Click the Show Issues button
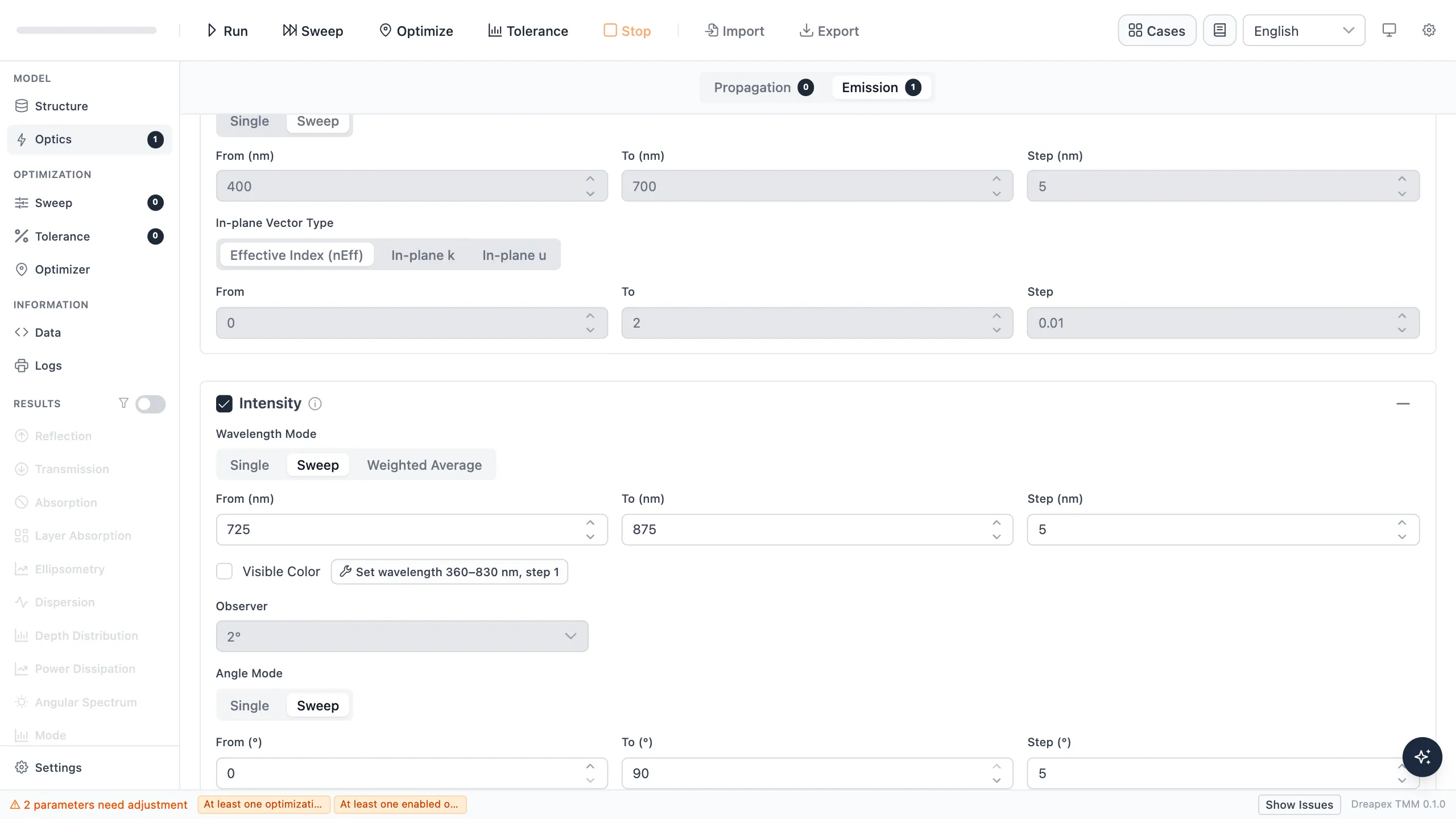This screenshot has width=1456, height=819. (1299, 805)
